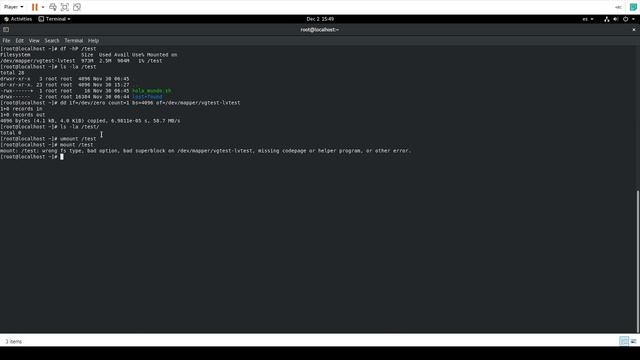Open the Player dropdown menu
Screen dimensions: 640x360
pos(13,7)
